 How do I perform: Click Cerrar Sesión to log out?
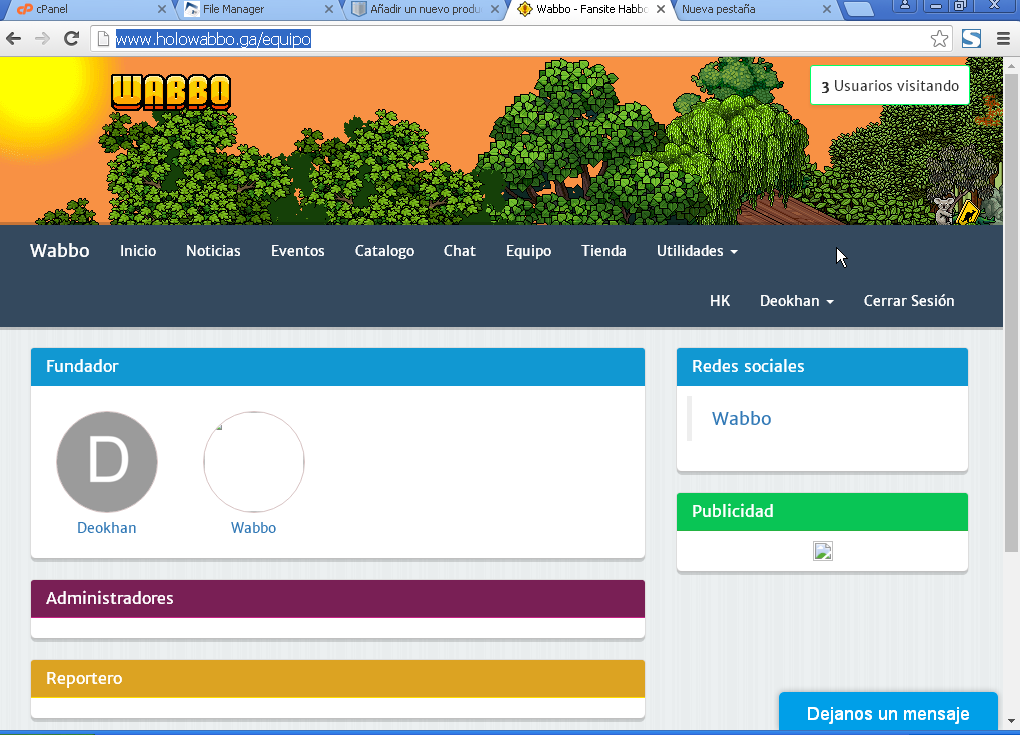click(909, 301)
